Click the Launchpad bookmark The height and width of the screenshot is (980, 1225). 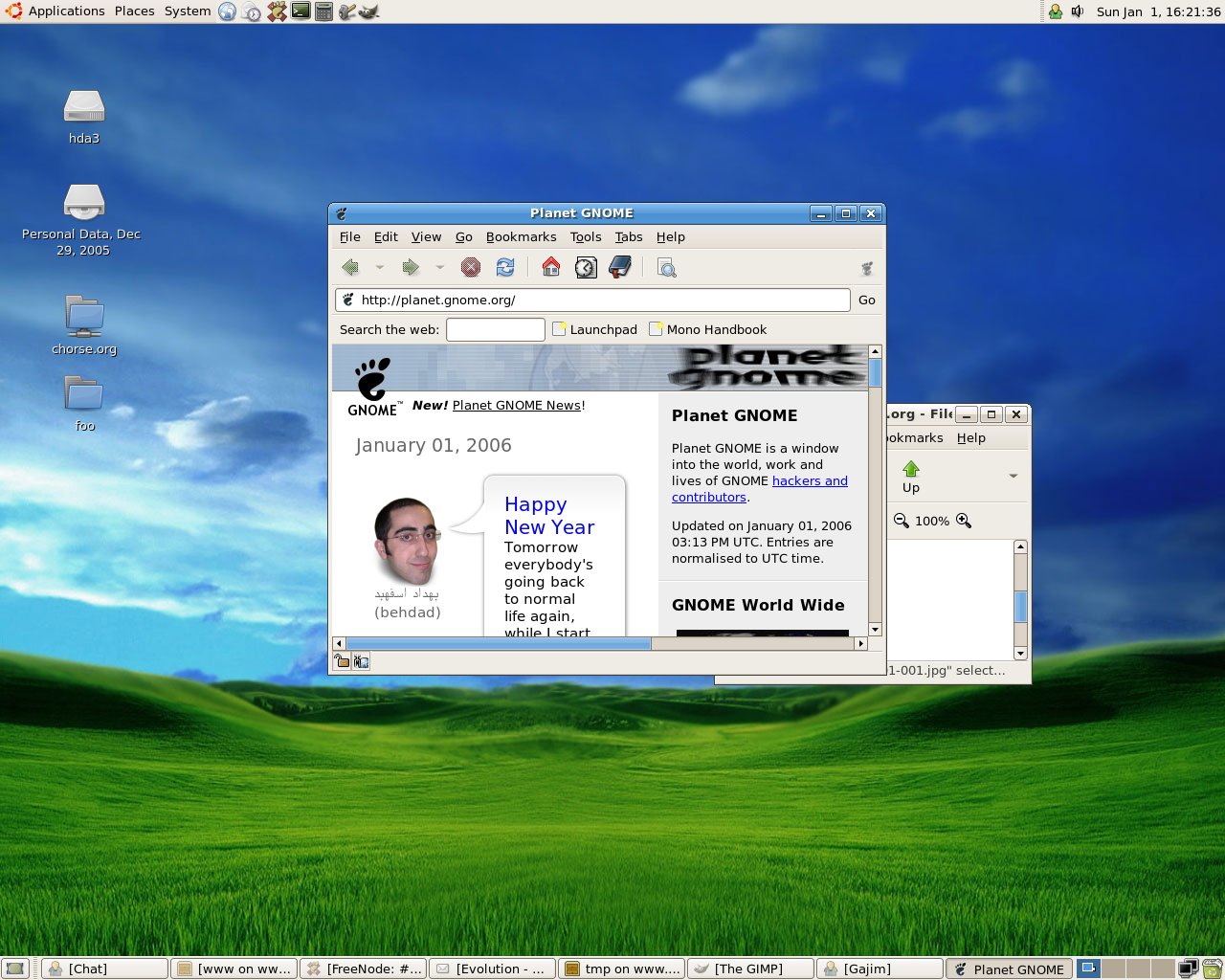(594, 329)
